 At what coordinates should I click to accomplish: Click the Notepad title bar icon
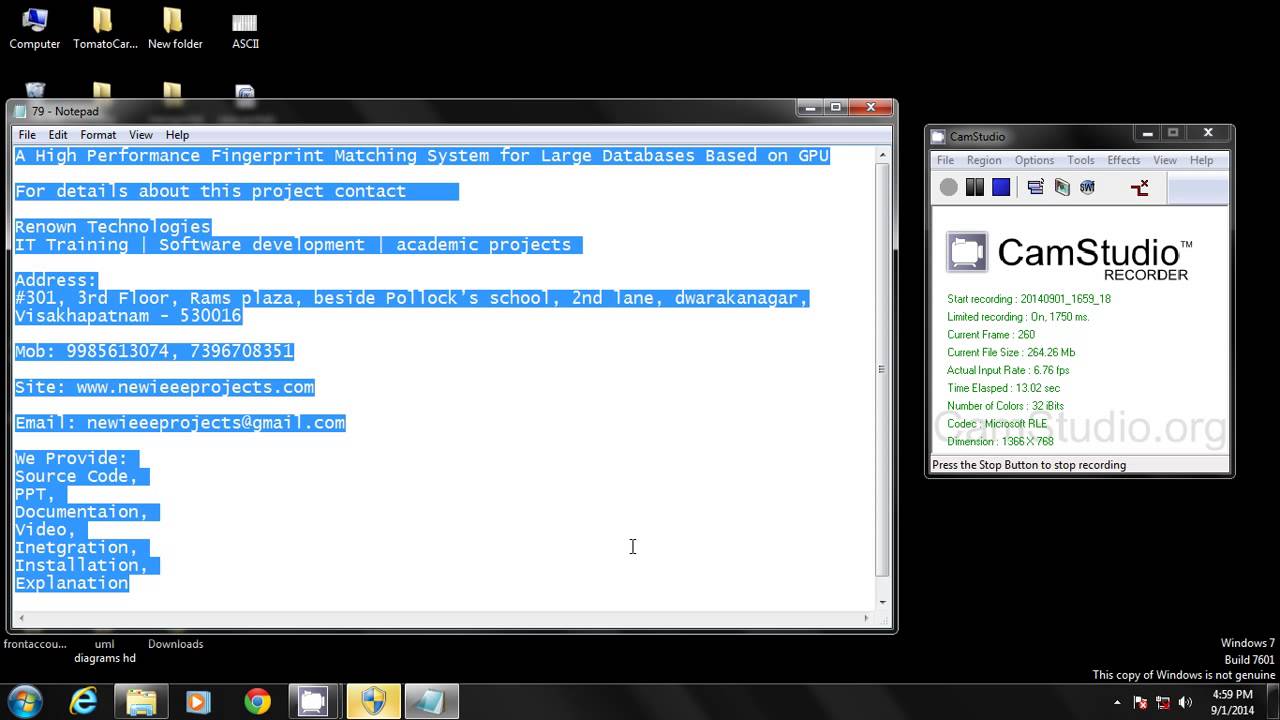pyautogui.click(x=21, y=111)
